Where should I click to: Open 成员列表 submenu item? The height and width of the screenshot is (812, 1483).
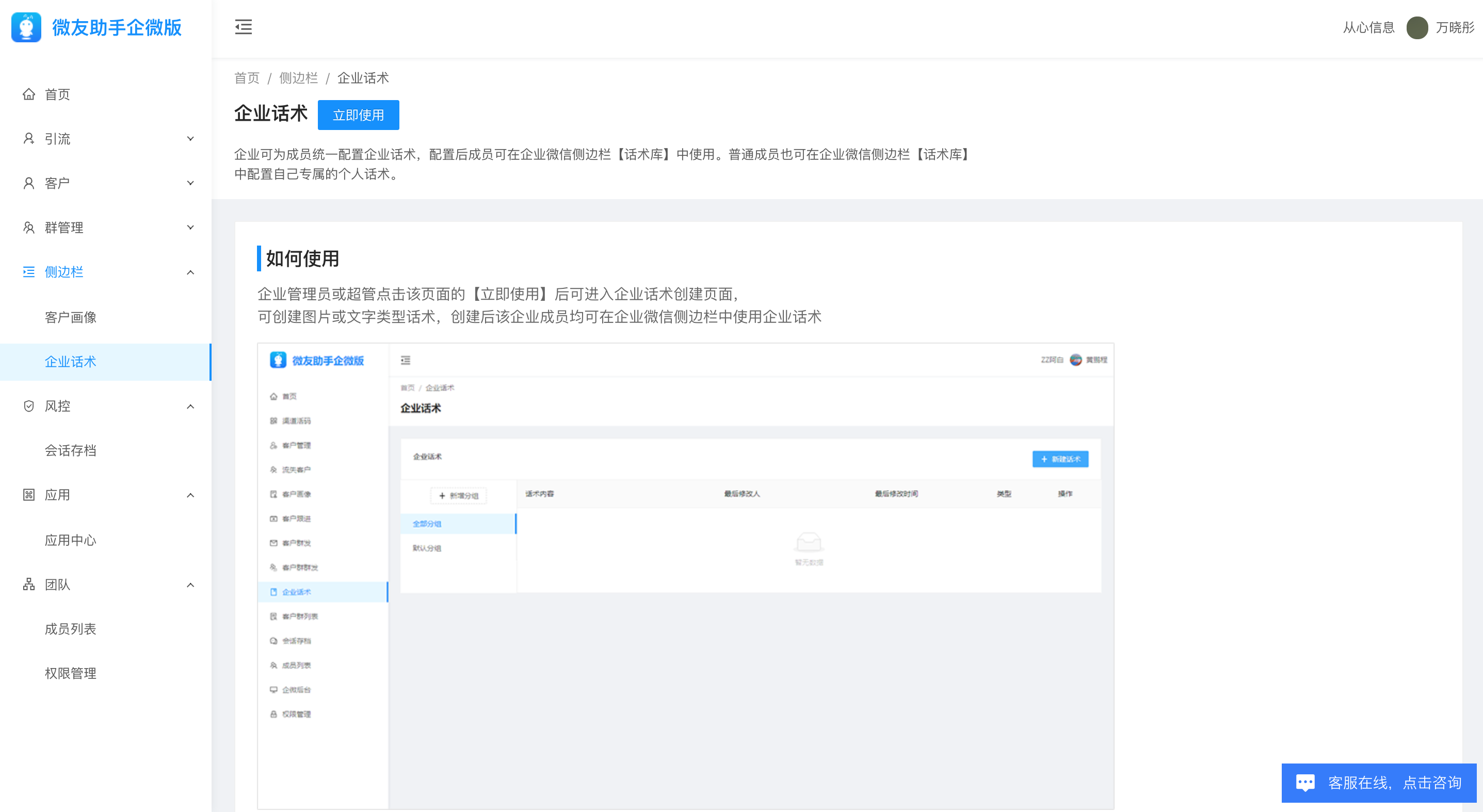106,628
